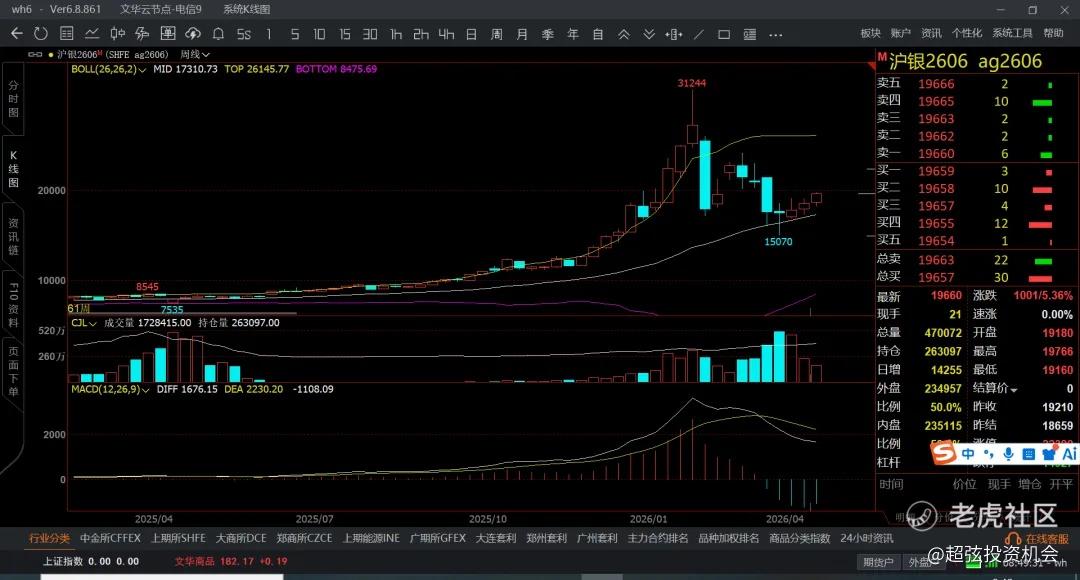Open the 帮助 menu
The height and width of the screenshot is (580, 1080).
tap(1053, 33)
